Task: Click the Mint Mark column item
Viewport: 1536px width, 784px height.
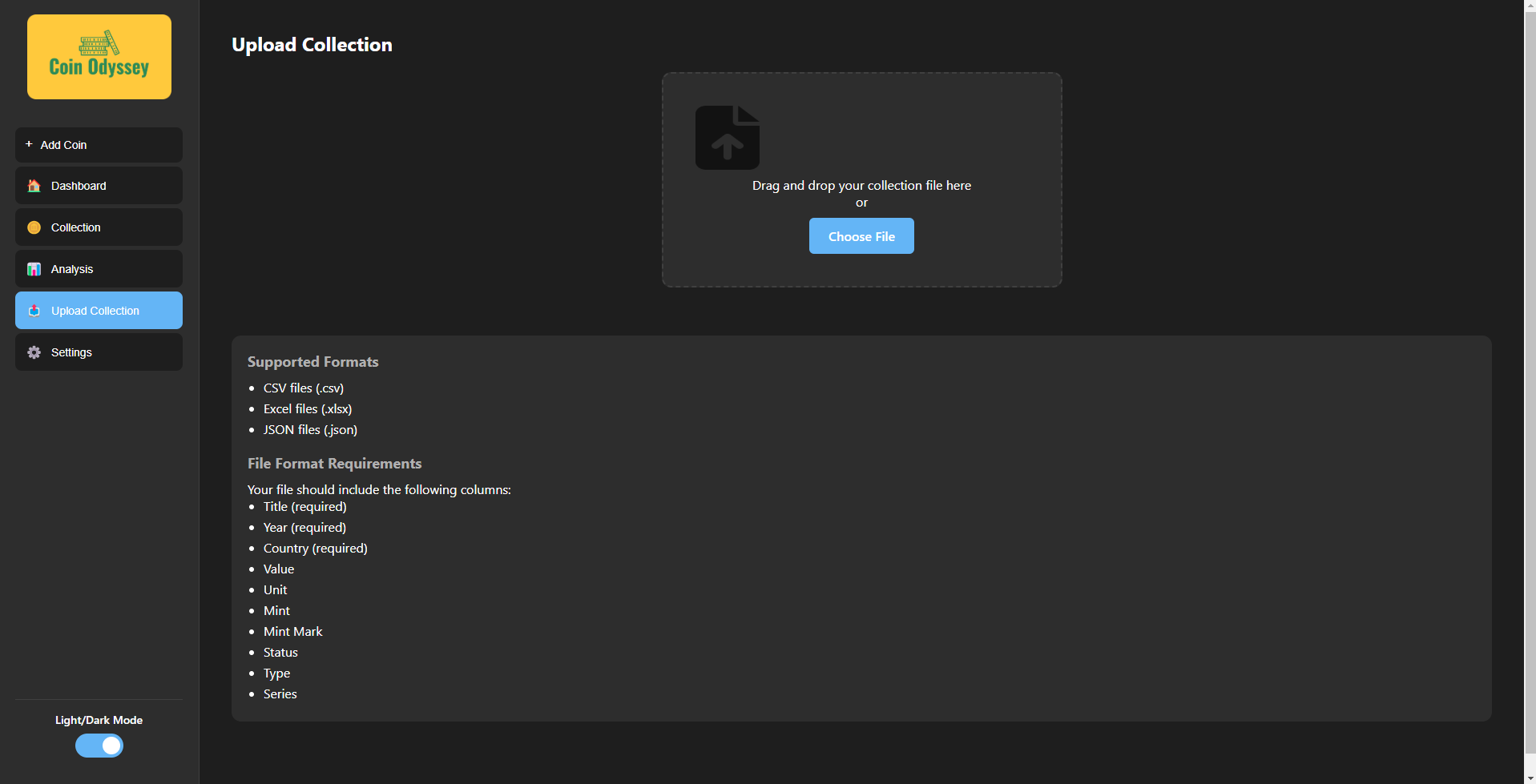Action: pyautogui.click(x=293, y=632)
